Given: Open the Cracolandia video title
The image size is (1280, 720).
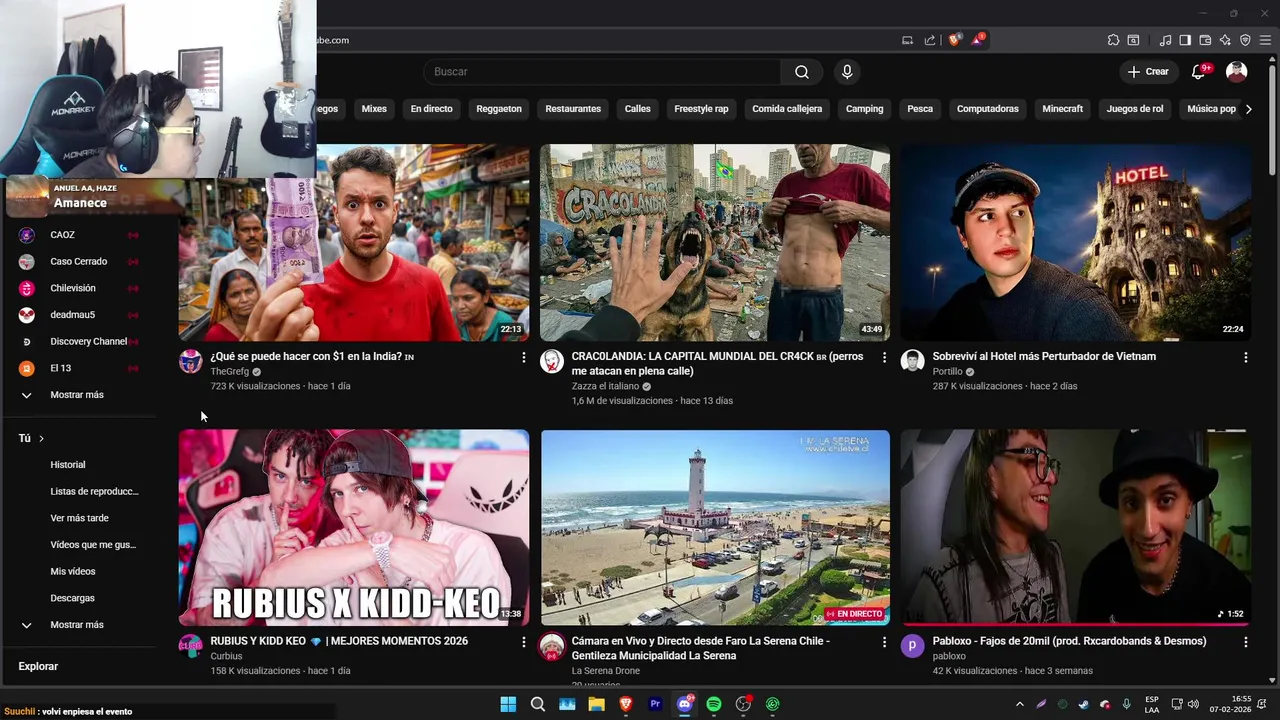Looking at the screenshot, I should pos(717,364).
